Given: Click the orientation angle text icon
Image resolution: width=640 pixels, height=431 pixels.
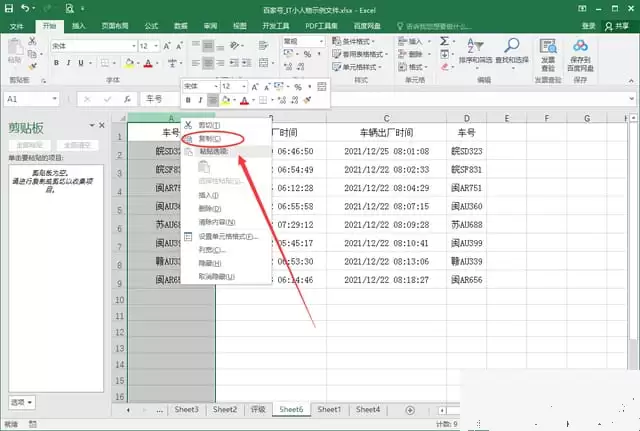Looking at the screenshot, I should pos(234,45).
